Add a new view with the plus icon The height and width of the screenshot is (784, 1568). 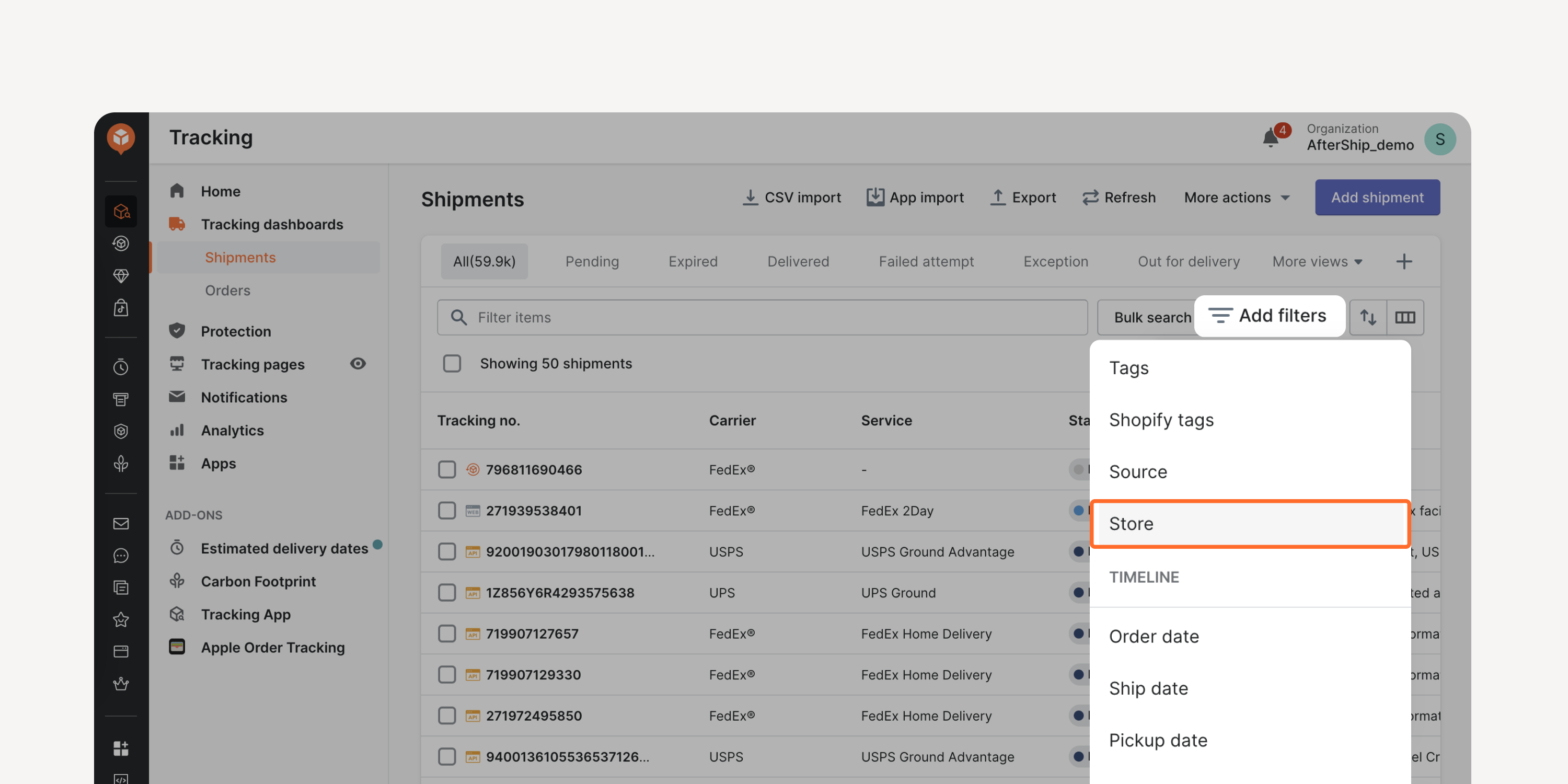[x=1404, y=261]
